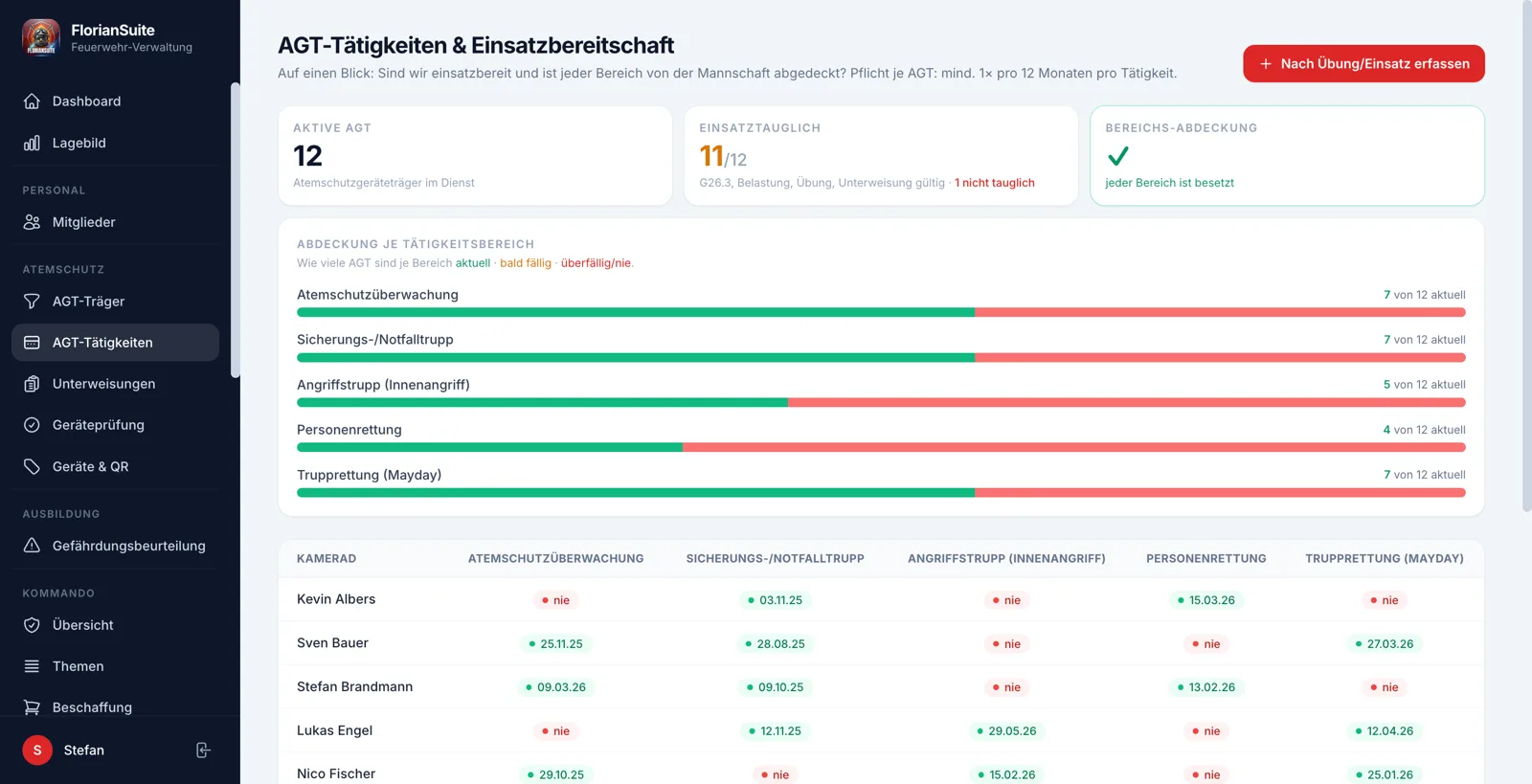Click the Mitglieder people icon
The height and width of the screenshot is (784, 1532).
32,222
